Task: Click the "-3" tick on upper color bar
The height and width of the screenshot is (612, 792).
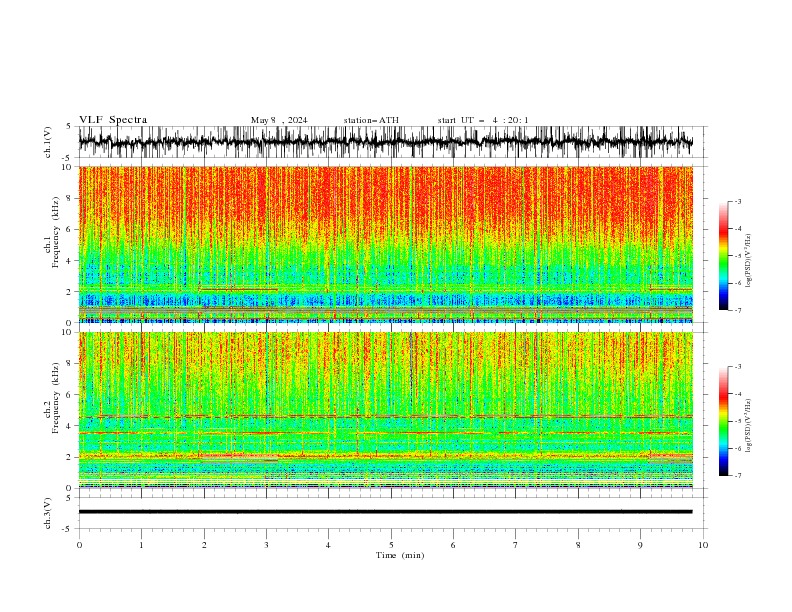Action: [x=737, y=201]
